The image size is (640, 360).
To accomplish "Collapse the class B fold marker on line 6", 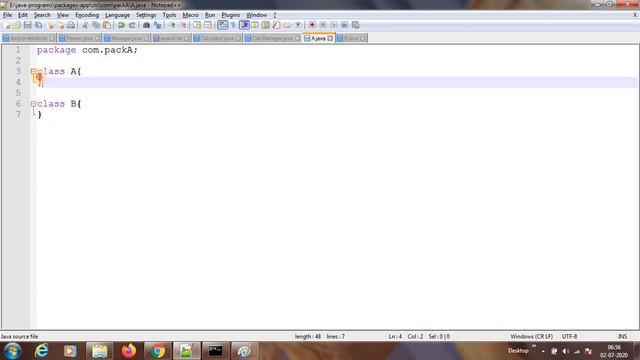I will (x=33, y=104).
